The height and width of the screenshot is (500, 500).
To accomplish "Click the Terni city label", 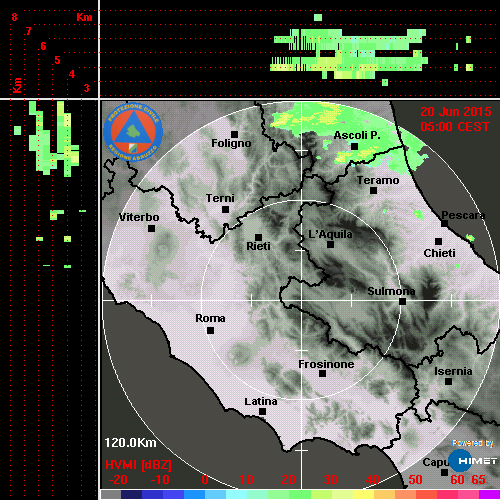I will tap(220, 198).
